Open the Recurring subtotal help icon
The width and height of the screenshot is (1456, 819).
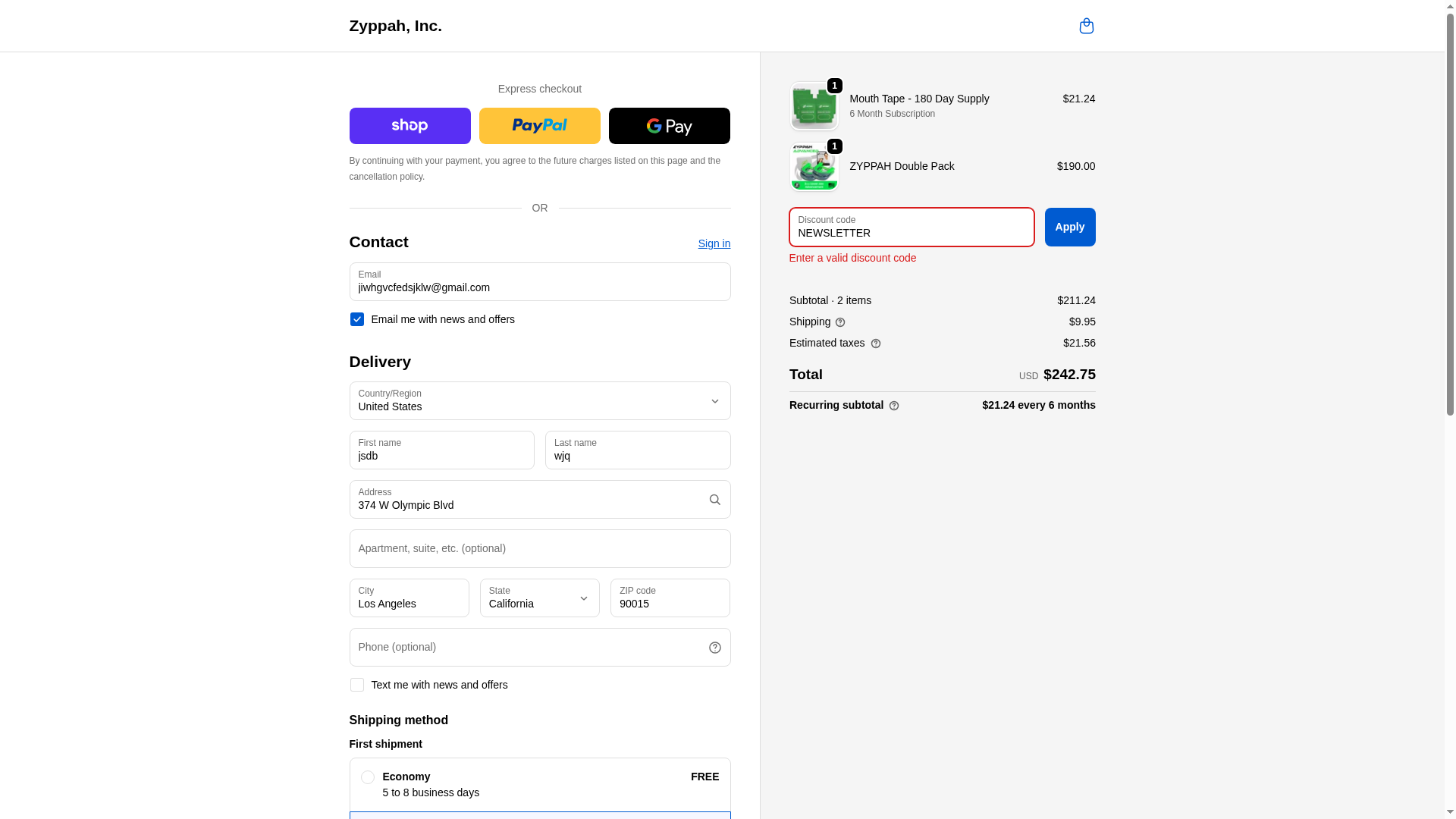(x=894, y=406)
